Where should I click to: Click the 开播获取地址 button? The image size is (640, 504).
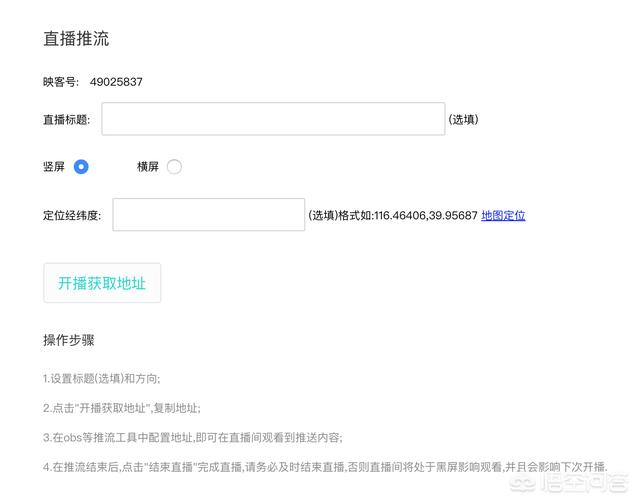102,283
